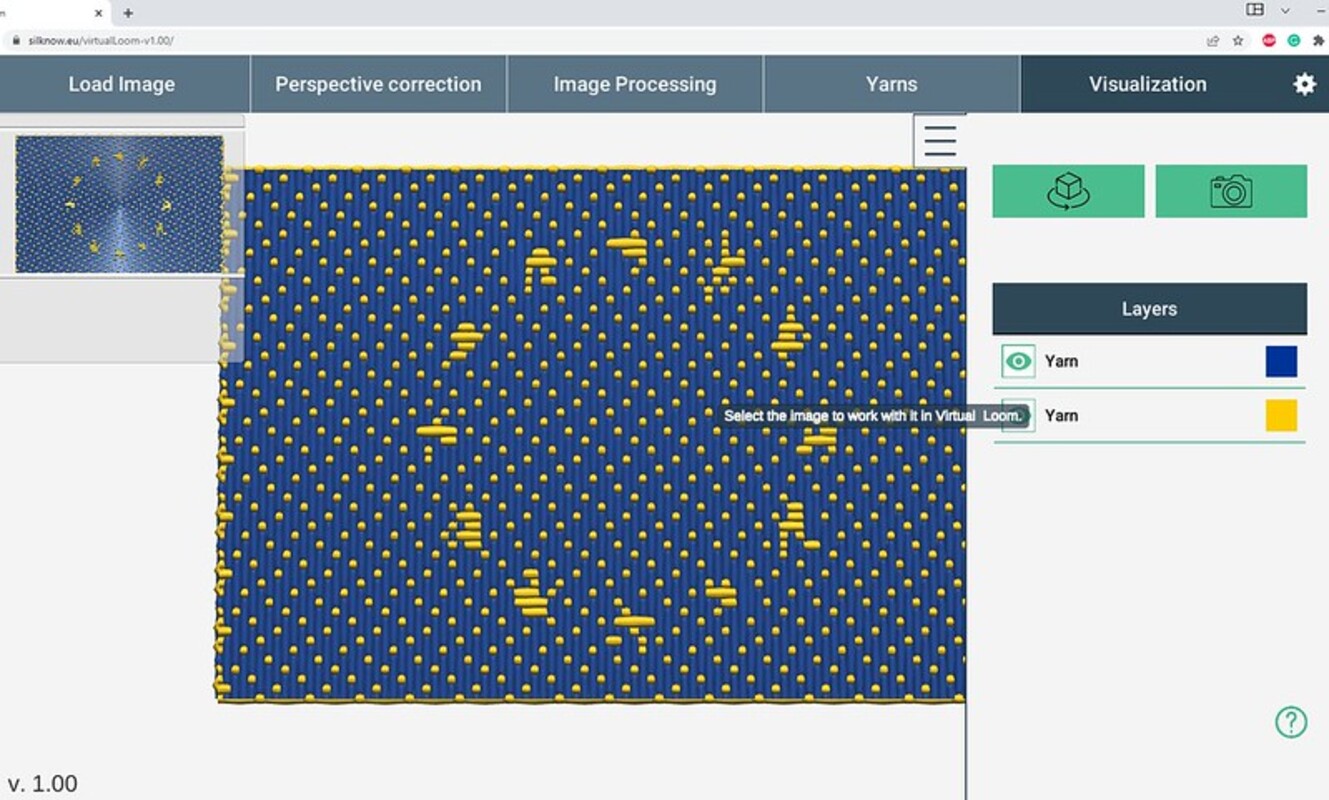Toggle visibility of the yellow Yarn layer
The image size is (1329, 800).
[1018, 415]
